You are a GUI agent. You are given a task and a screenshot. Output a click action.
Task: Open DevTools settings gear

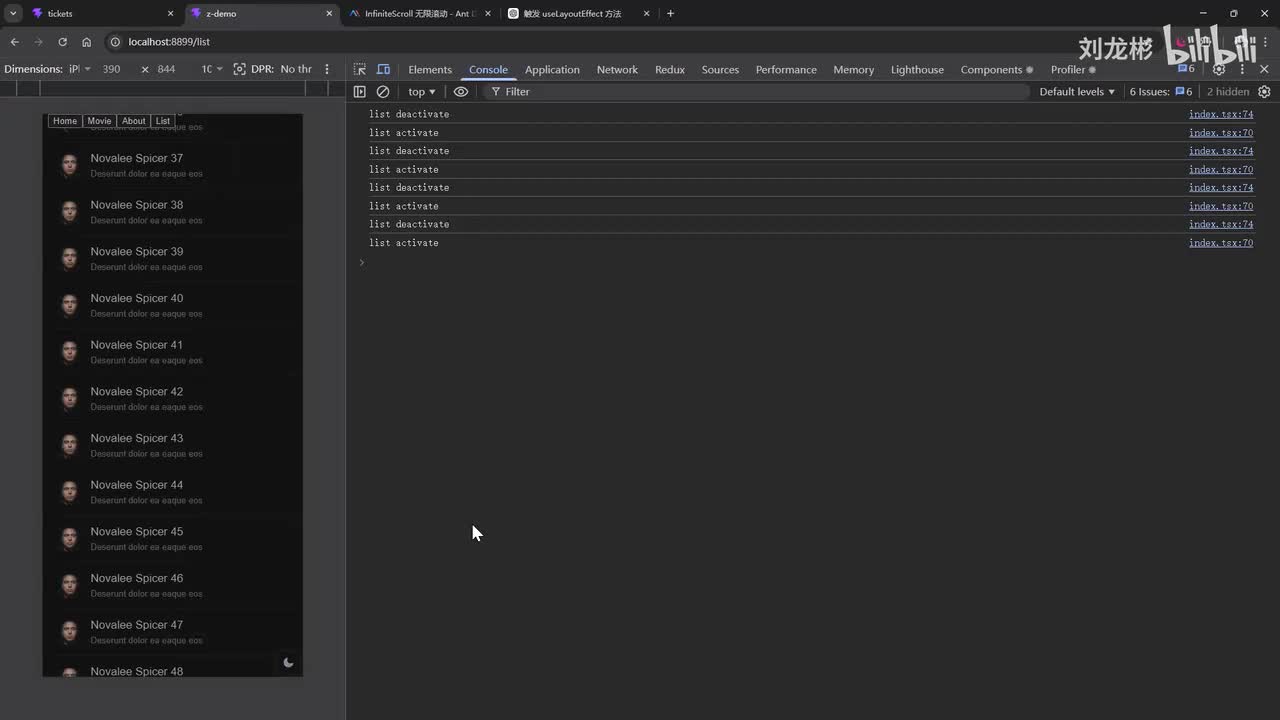tap(1219, 70)
